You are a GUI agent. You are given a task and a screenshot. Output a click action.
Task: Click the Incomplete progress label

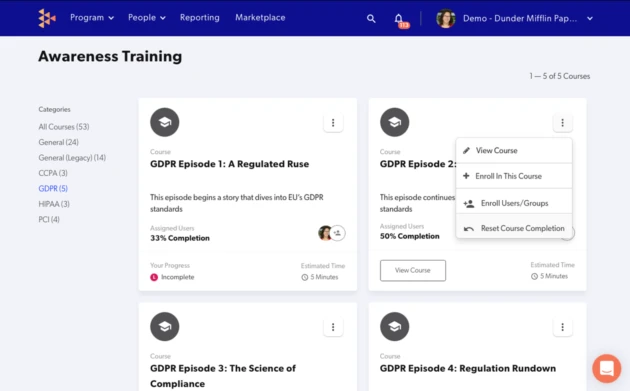coord(178,277)
